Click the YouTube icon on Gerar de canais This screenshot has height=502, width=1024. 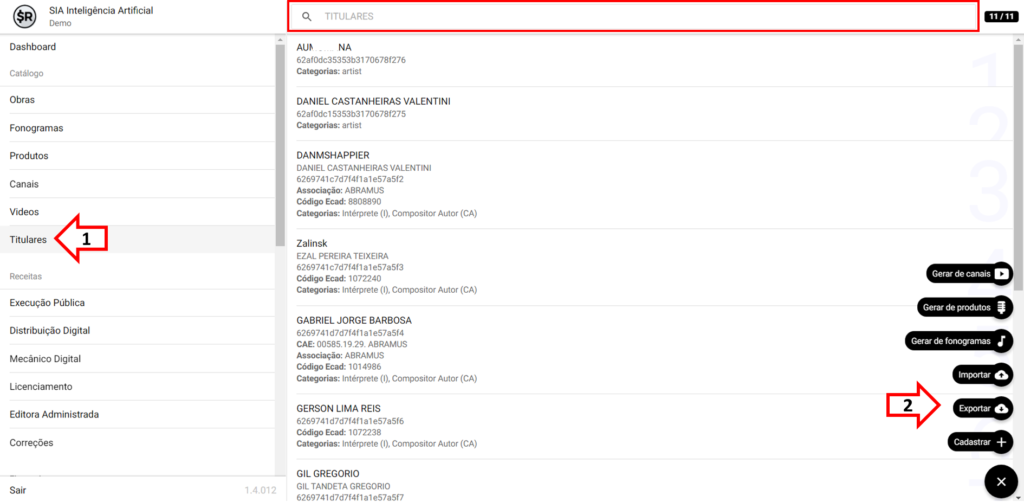pos(1001,274)
